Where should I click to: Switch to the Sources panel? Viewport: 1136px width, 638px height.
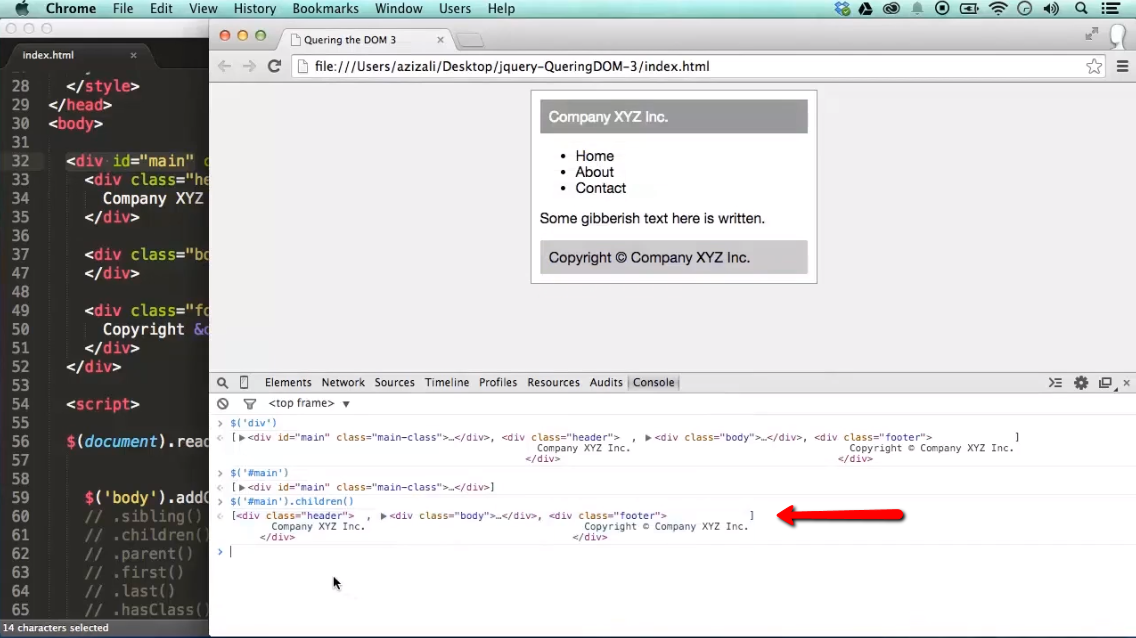[x=394, y=382]
